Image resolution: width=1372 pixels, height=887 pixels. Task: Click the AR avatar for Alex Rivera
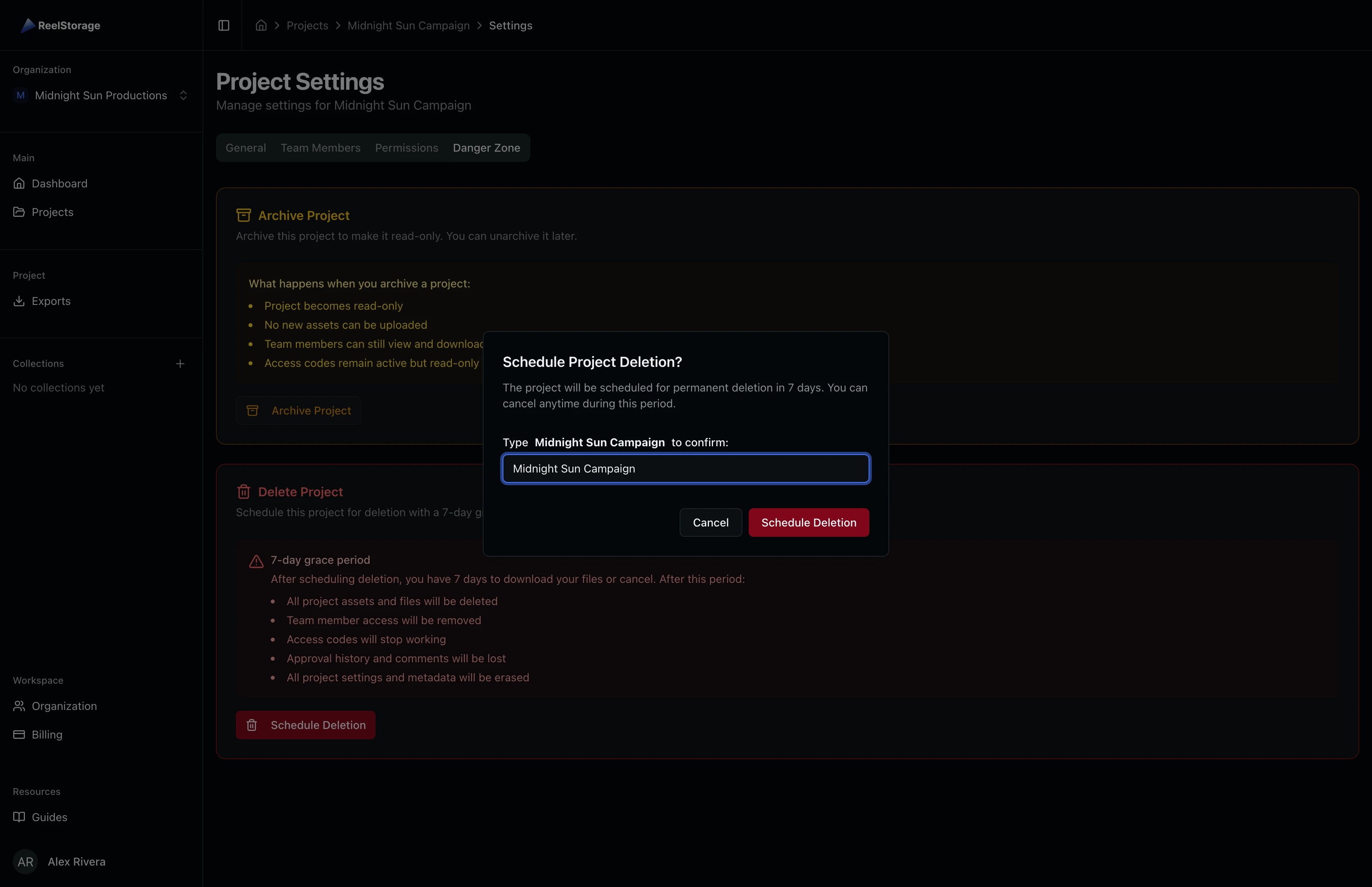25,862
